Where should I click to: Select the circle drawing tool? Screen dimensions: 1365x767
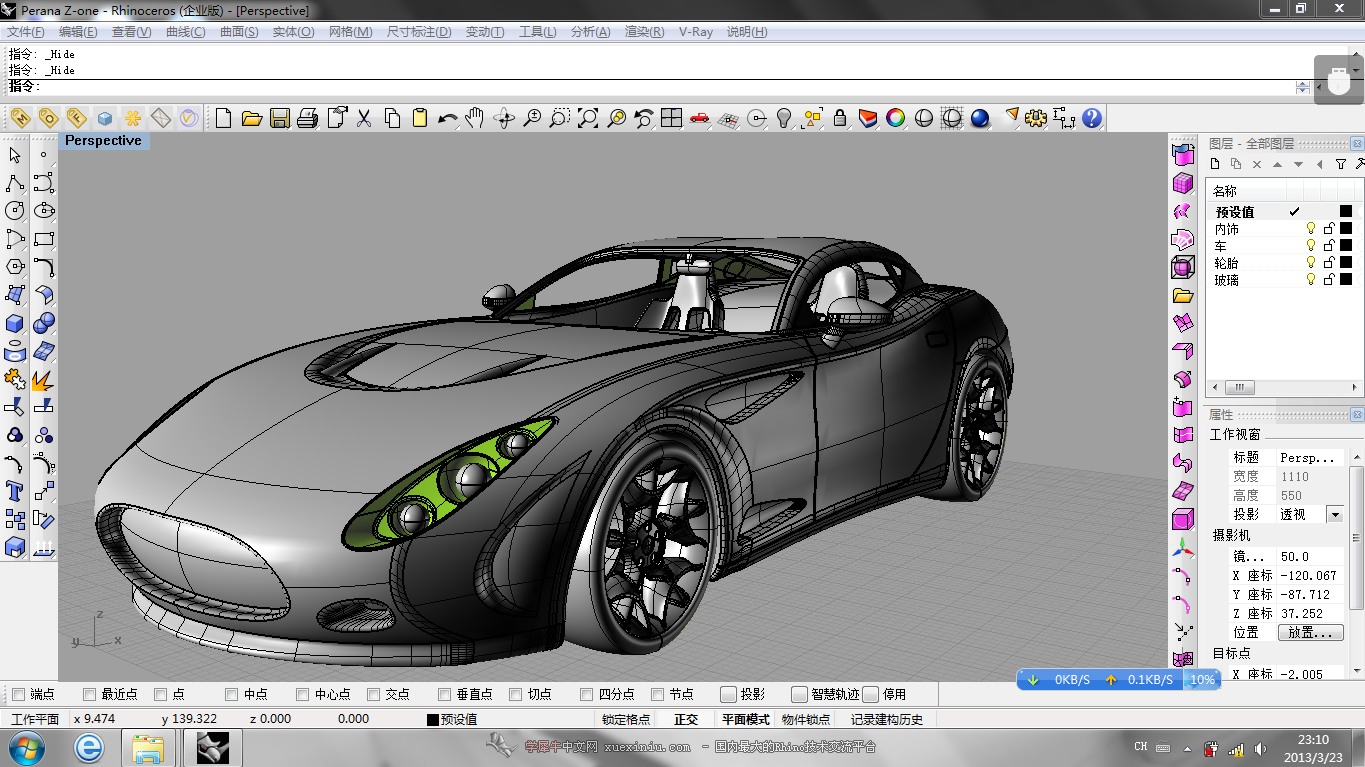click(15, 211)
